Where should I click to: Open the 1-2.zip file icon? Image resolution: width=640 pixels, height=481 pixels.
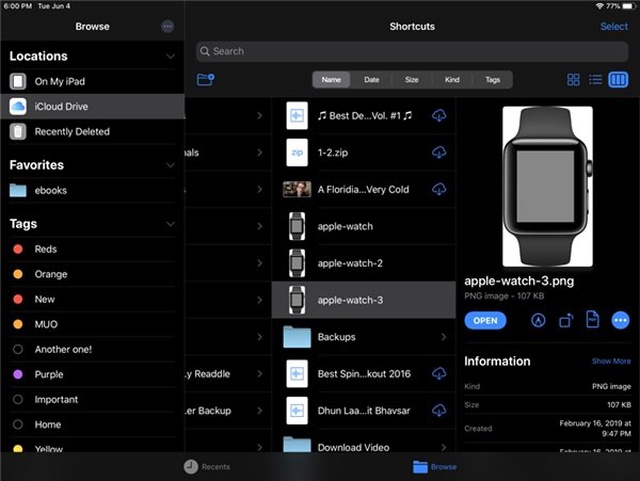click(x=297, y=152)
